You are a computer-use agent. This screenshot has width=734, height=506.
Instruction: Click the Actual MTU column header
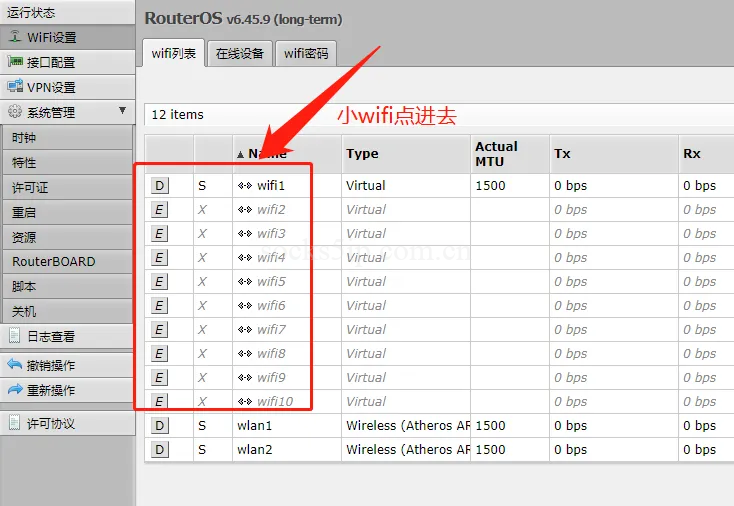coord(496,154)
